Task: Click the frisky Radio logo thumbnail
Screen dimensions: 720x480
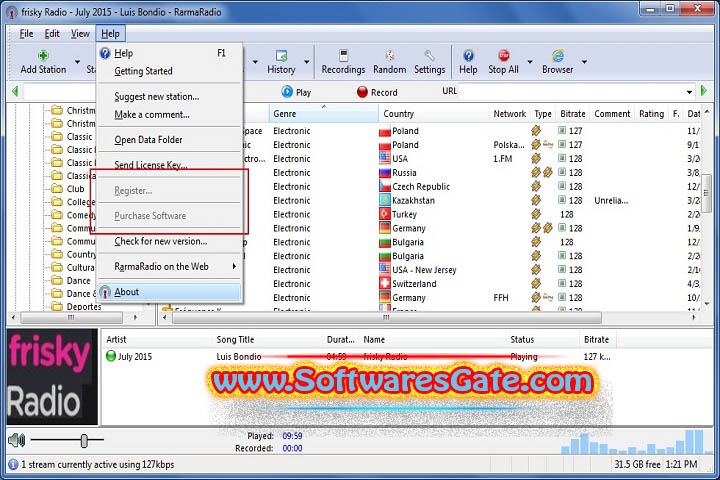Action: (x=52, y=377)
